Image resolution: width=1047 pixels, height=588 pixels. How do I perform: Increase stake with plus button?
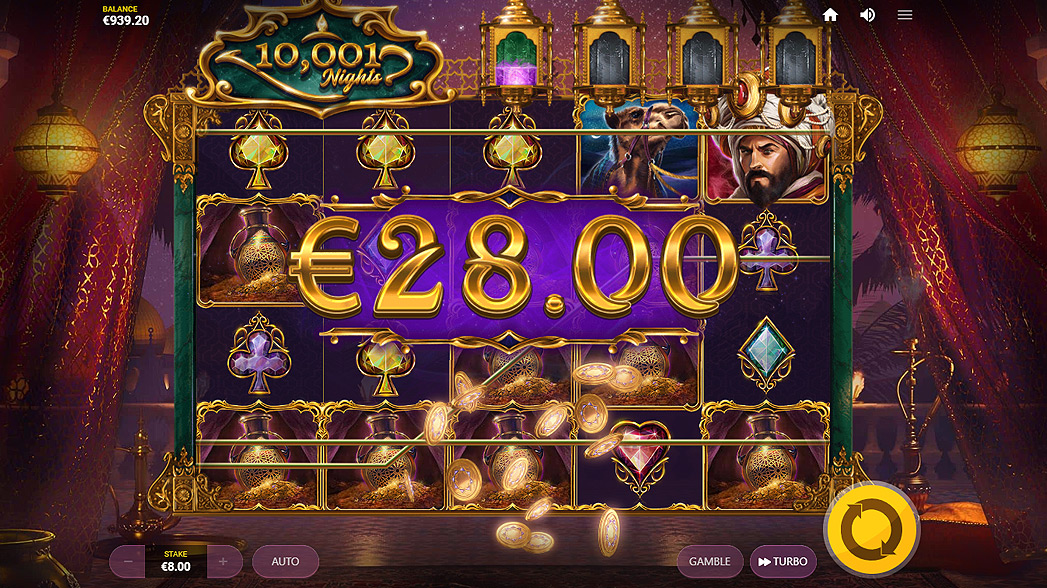(223, 562)
